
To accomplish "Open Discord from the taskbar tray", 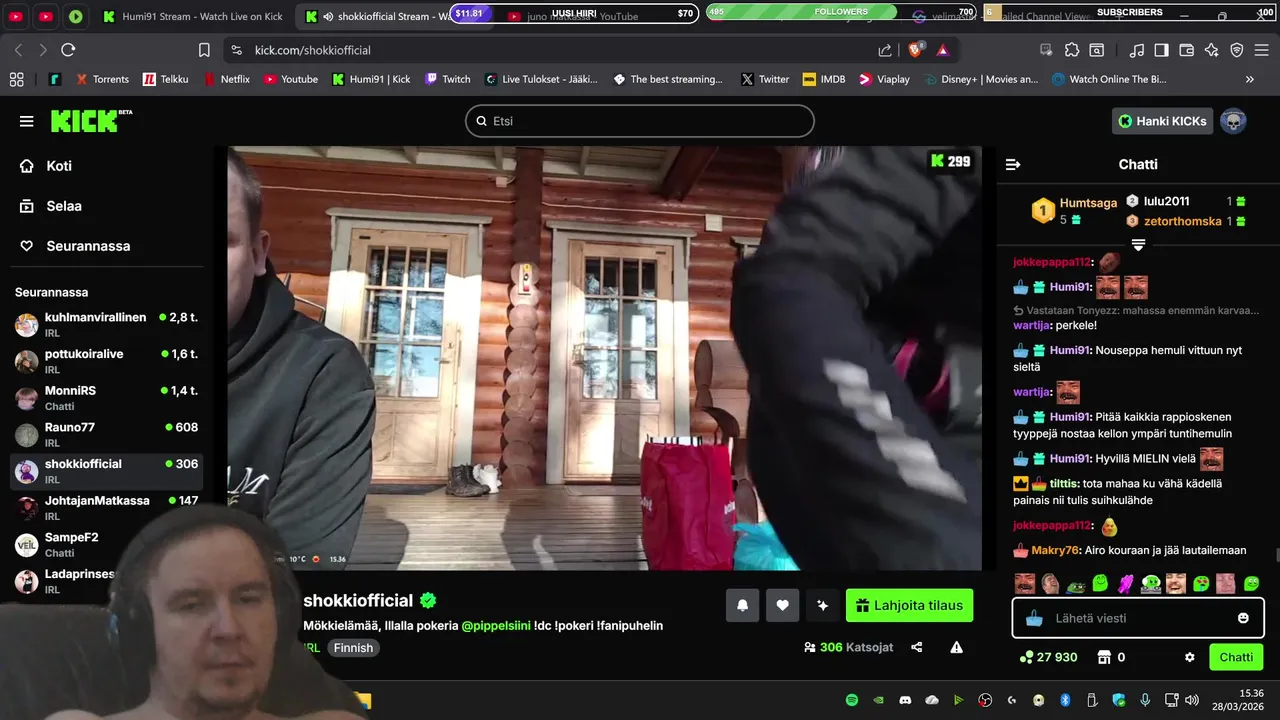I will (x=905, y=700).
